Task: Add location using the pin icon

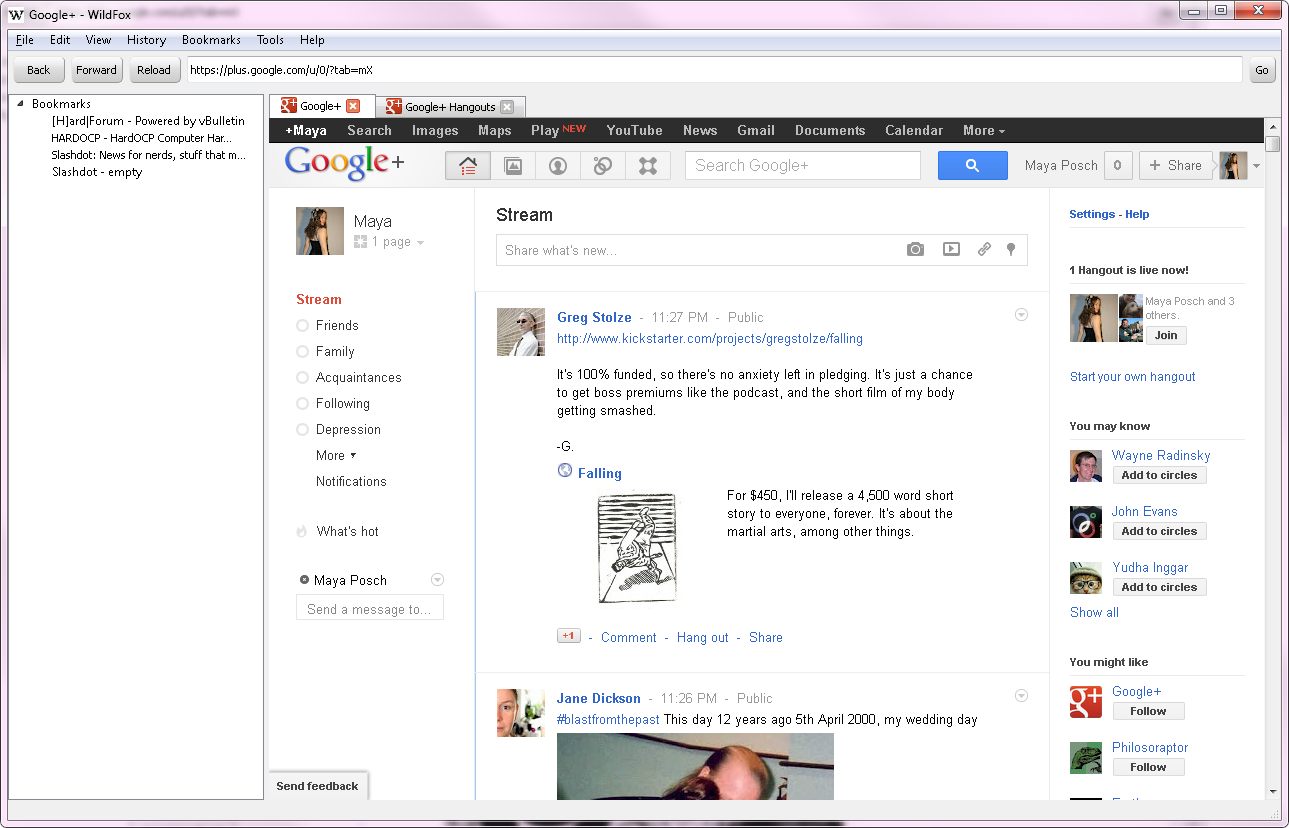Action: pyautogui.click(x=1011, y=250)
